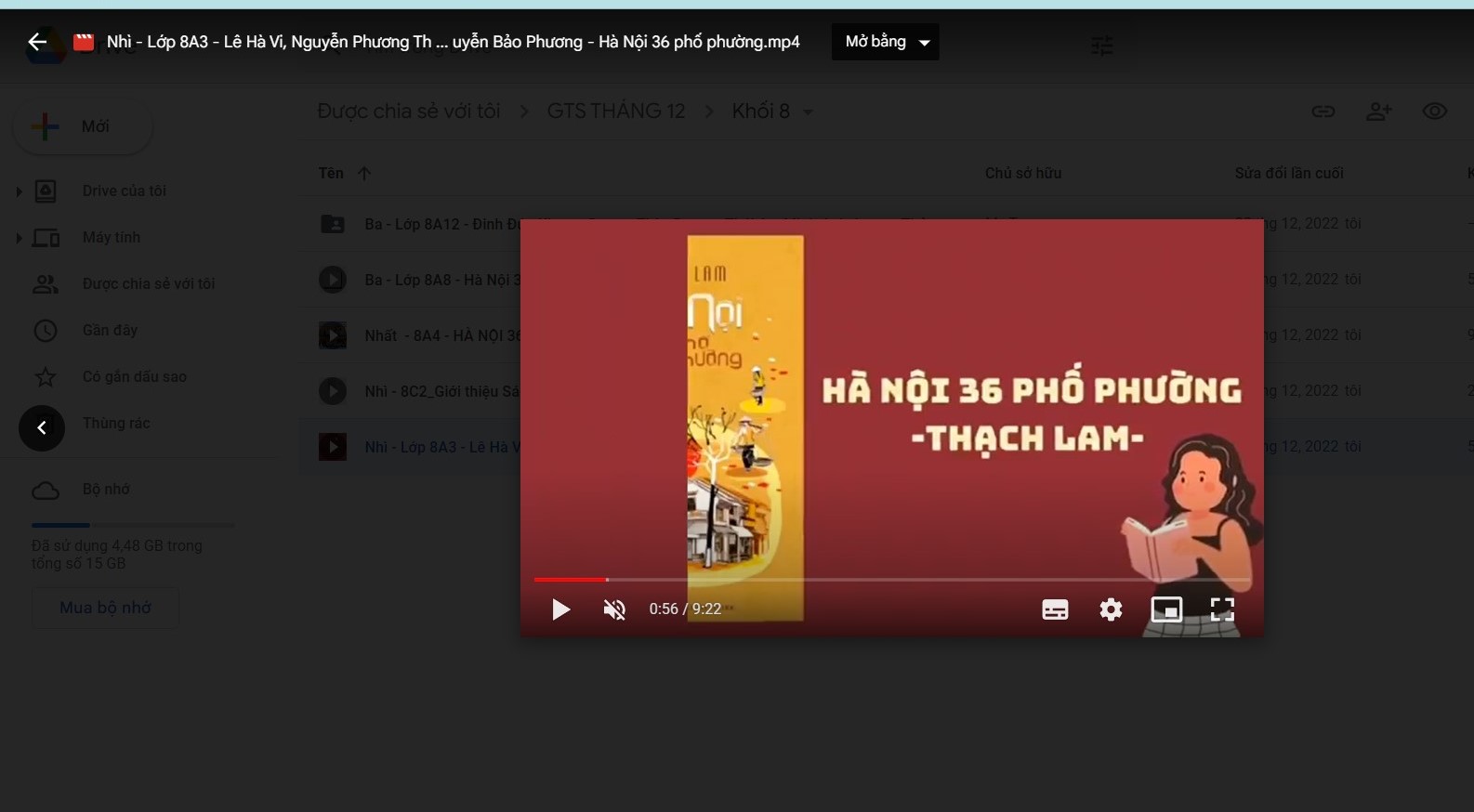Click the get link icon
The width and height of the screenshot is (1474, 812).
[x=1323, y=111]
